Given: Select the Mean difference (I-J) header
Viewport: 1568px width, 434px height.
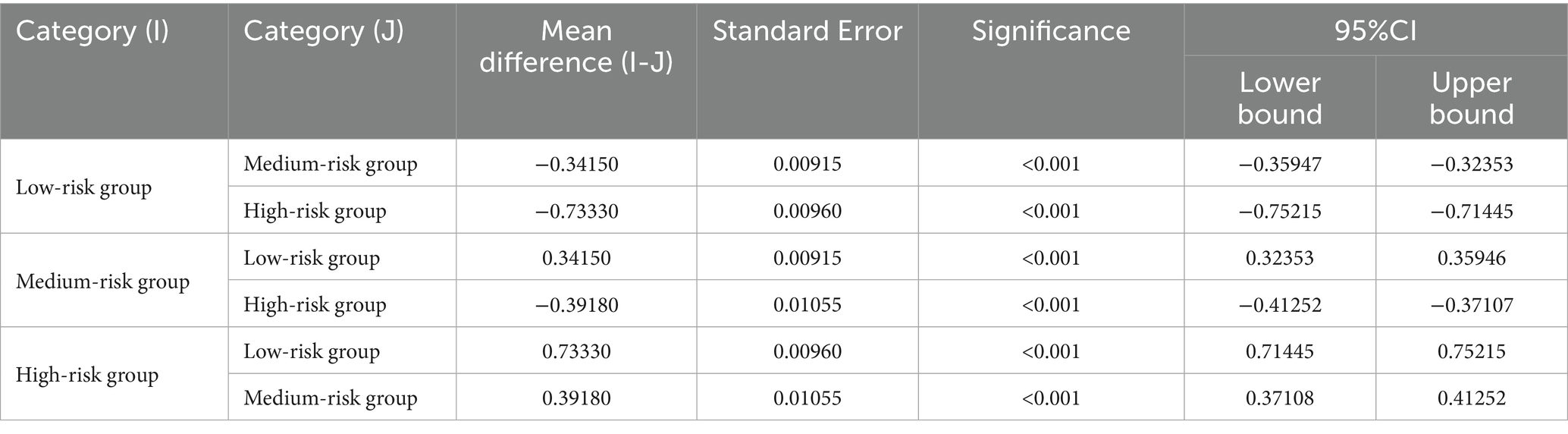Looking at the screenshot, I should [x=576, y=46].
